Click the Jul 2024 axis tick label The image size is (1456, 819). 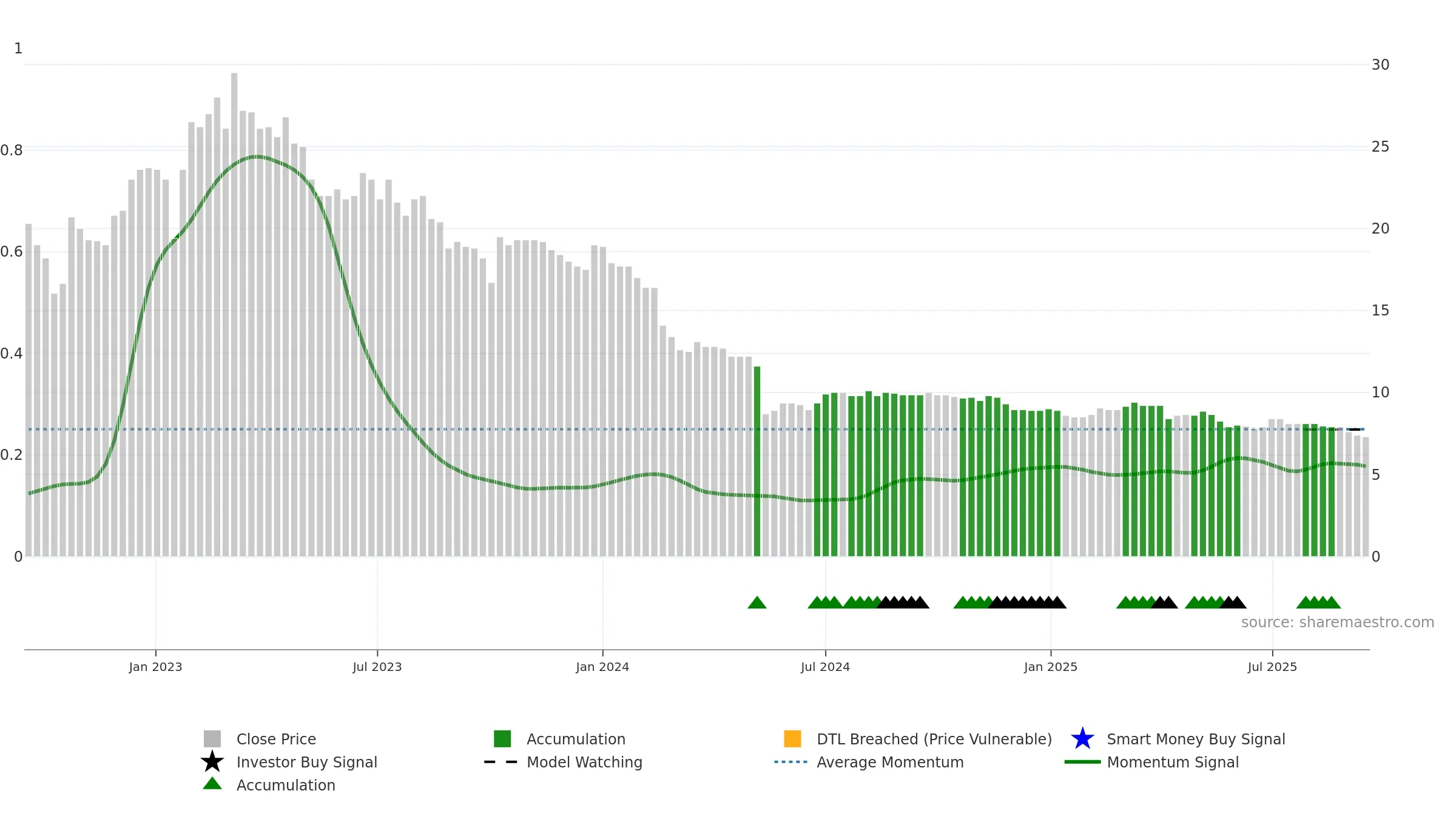click(x=825, y=667)
